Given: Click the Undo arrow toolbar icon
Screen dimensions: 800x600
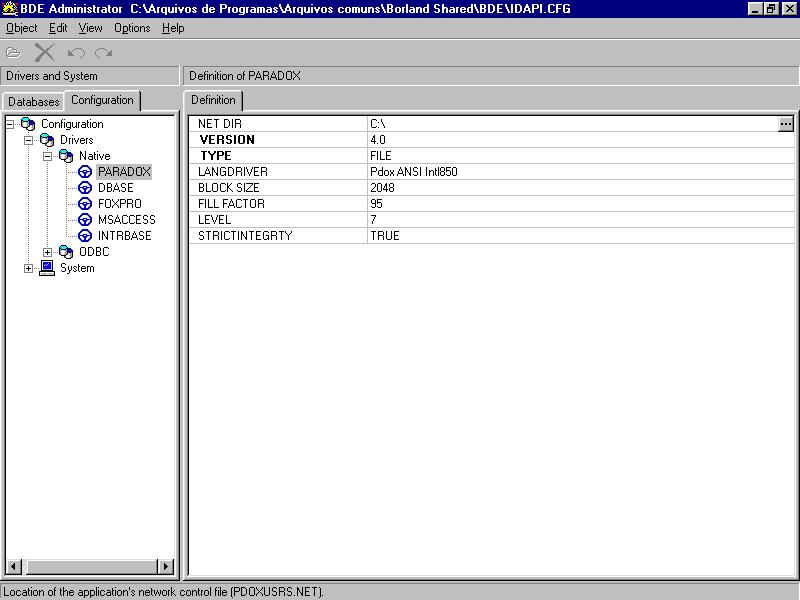Looking at the screenshot, I should click(76, 52).
